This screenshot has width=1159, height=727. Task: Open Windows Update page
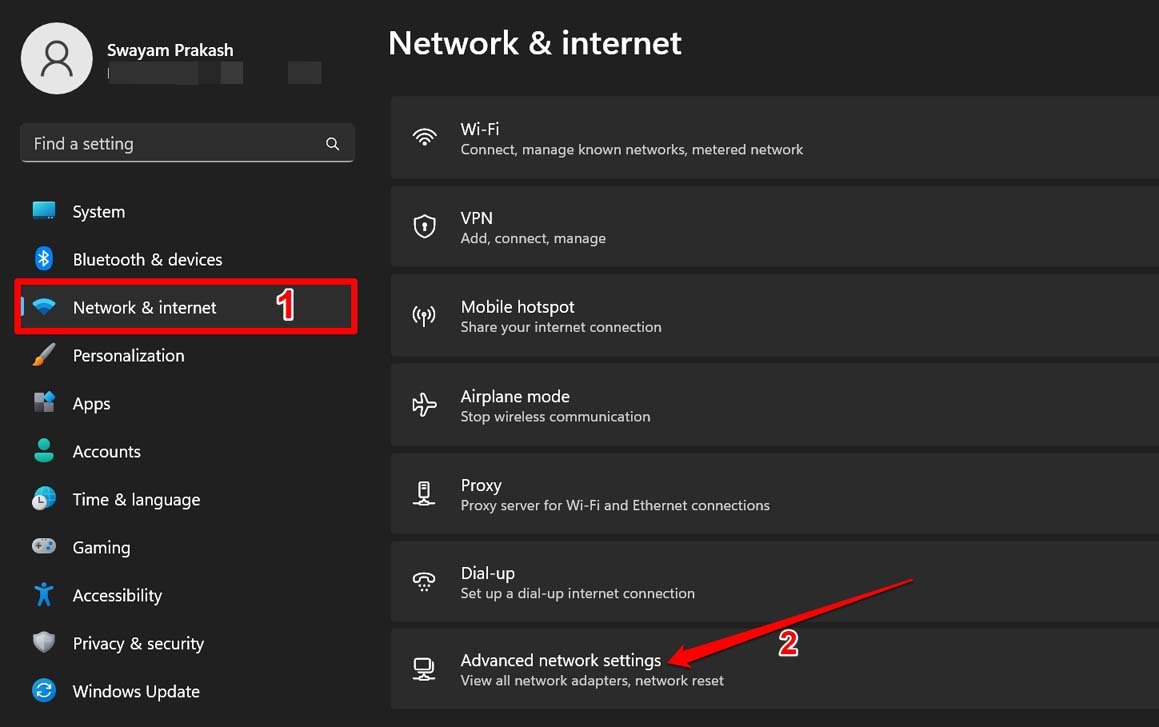[x=186, y=692]
